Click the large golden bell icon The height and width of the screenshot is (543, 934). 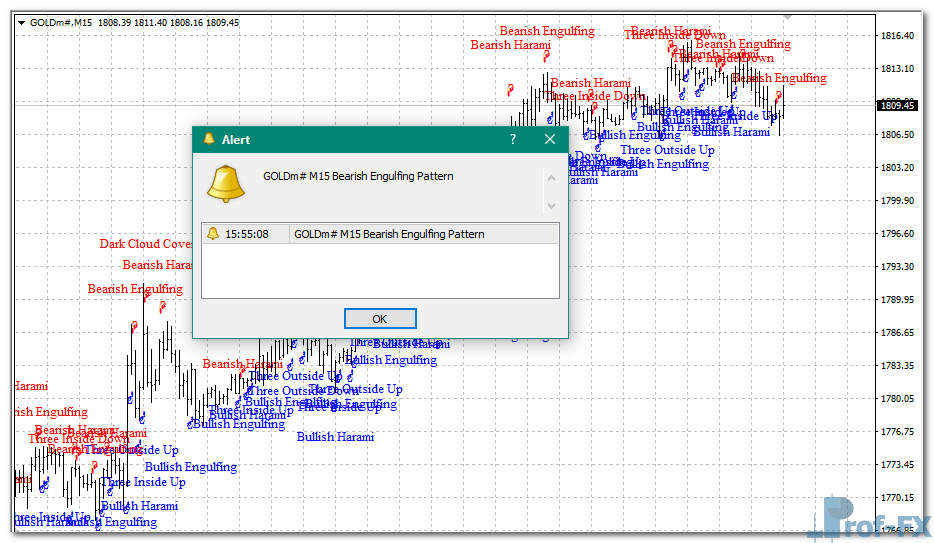pyautogui.click(x=226, y=182)
